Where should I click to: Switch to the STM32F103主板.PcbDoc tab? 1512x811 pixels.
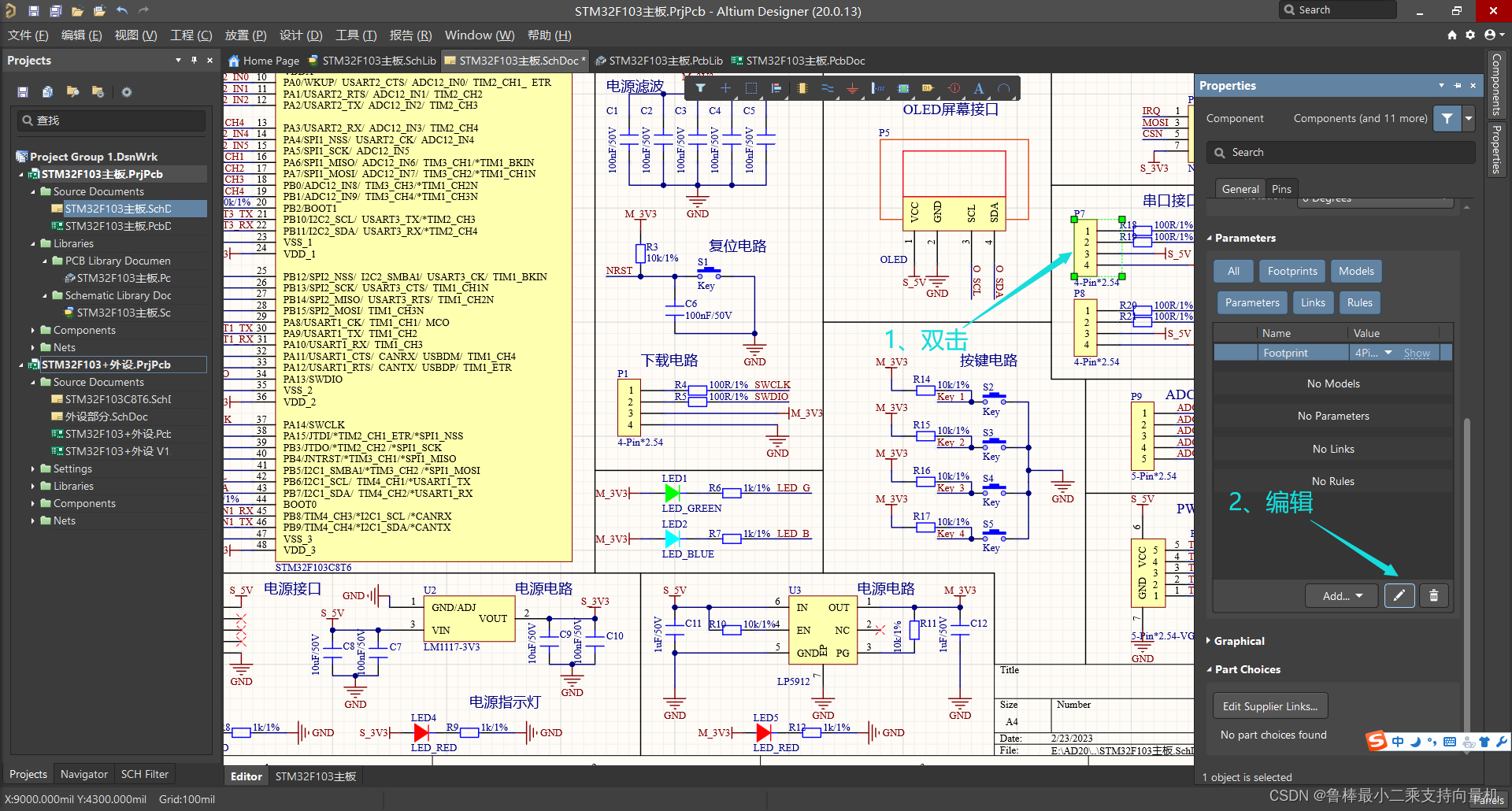(x=799, y=61)
